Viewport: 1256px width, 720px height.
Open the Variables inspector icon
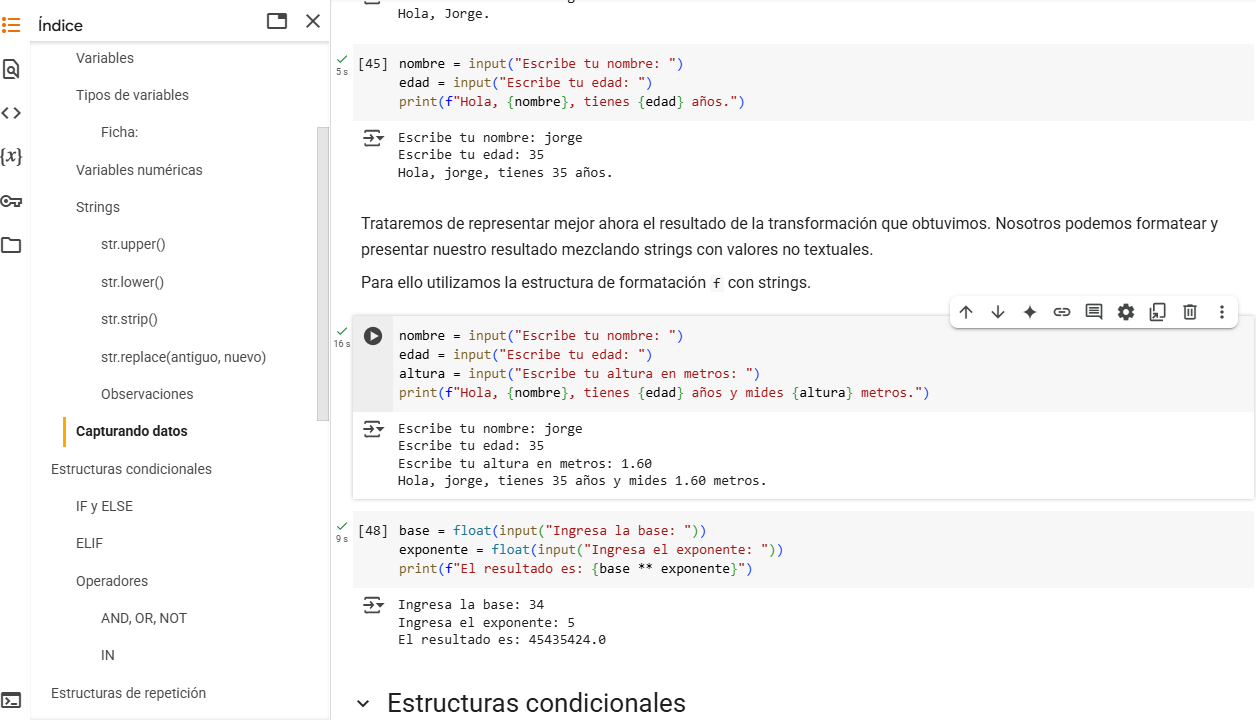[x=11, y=157]
